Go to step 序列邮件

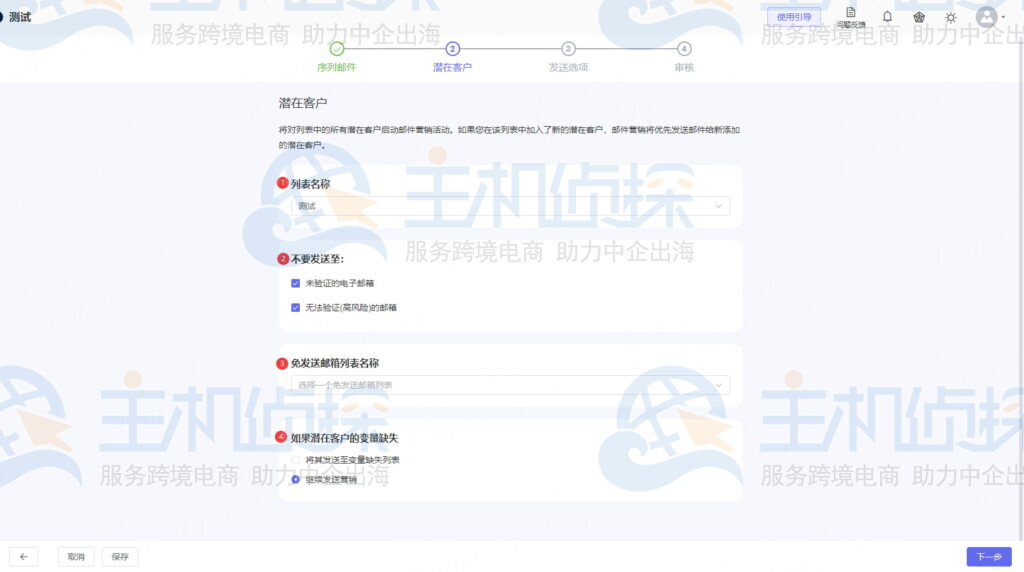[336, 56]
